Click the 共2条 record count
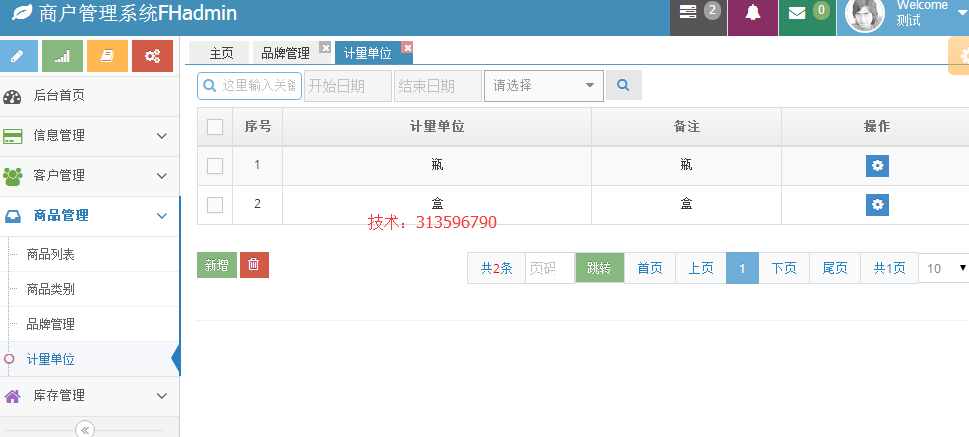Image resolution: width=969 pixels, height=437 pixels. click(x=497, y=268)
